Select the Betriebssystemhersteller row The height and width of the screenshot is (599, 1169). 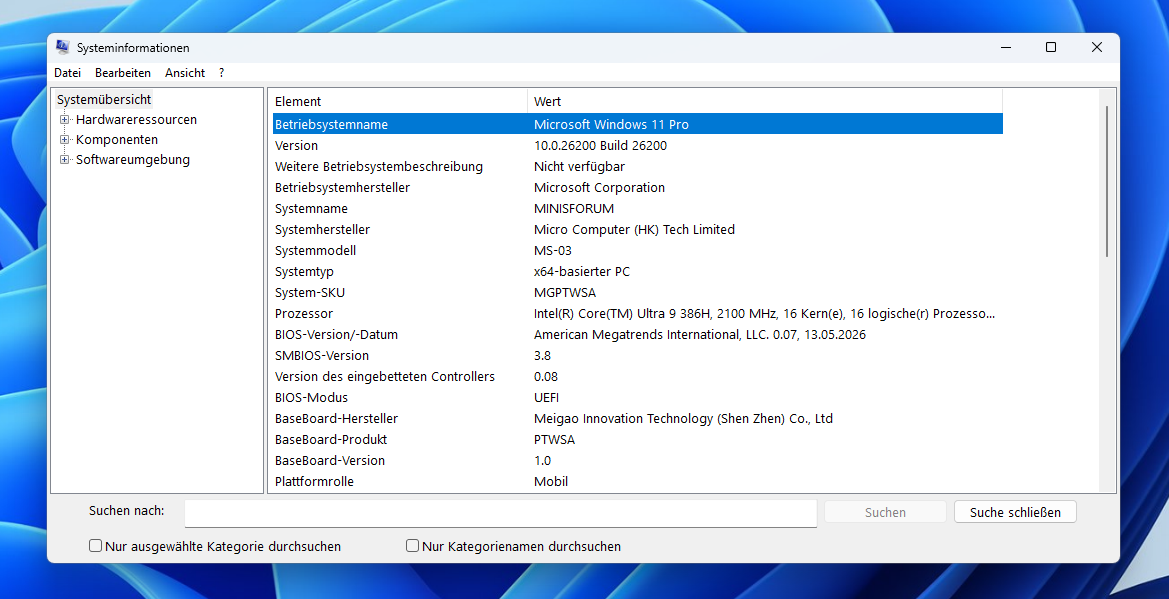[x=637, y=187]
